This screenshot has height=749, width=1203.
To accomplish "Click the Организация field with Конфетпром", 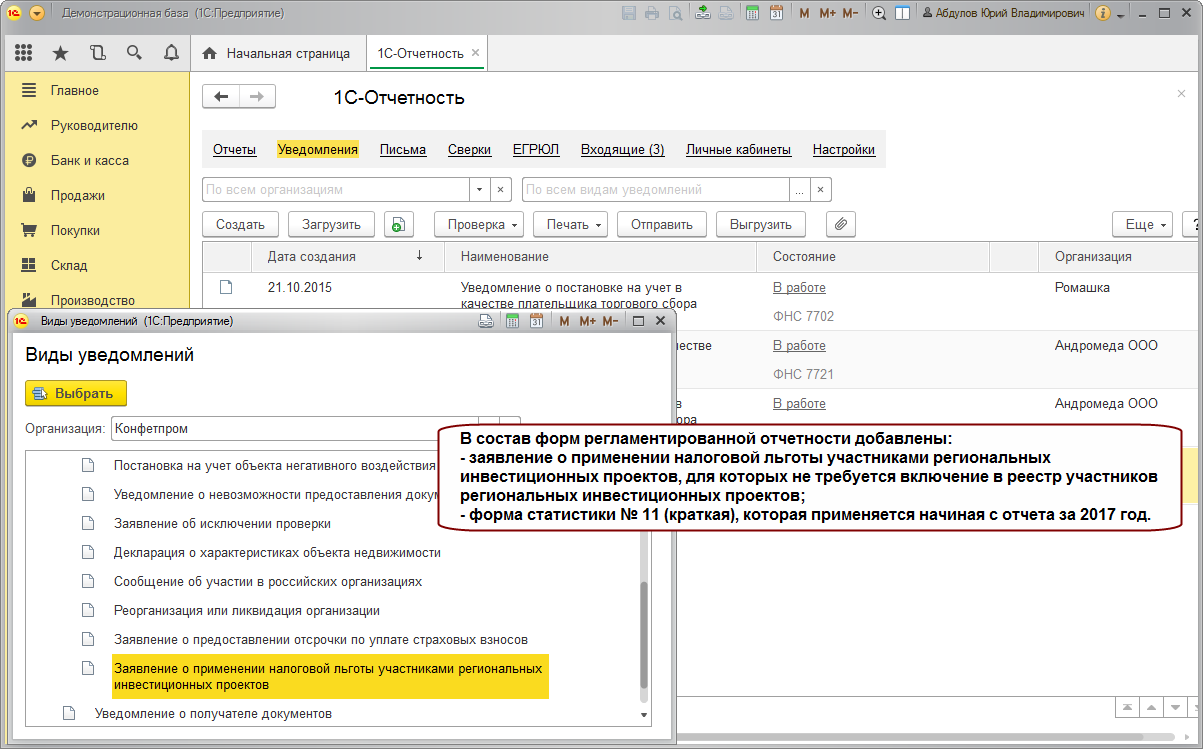I will (x=295, y=428).
